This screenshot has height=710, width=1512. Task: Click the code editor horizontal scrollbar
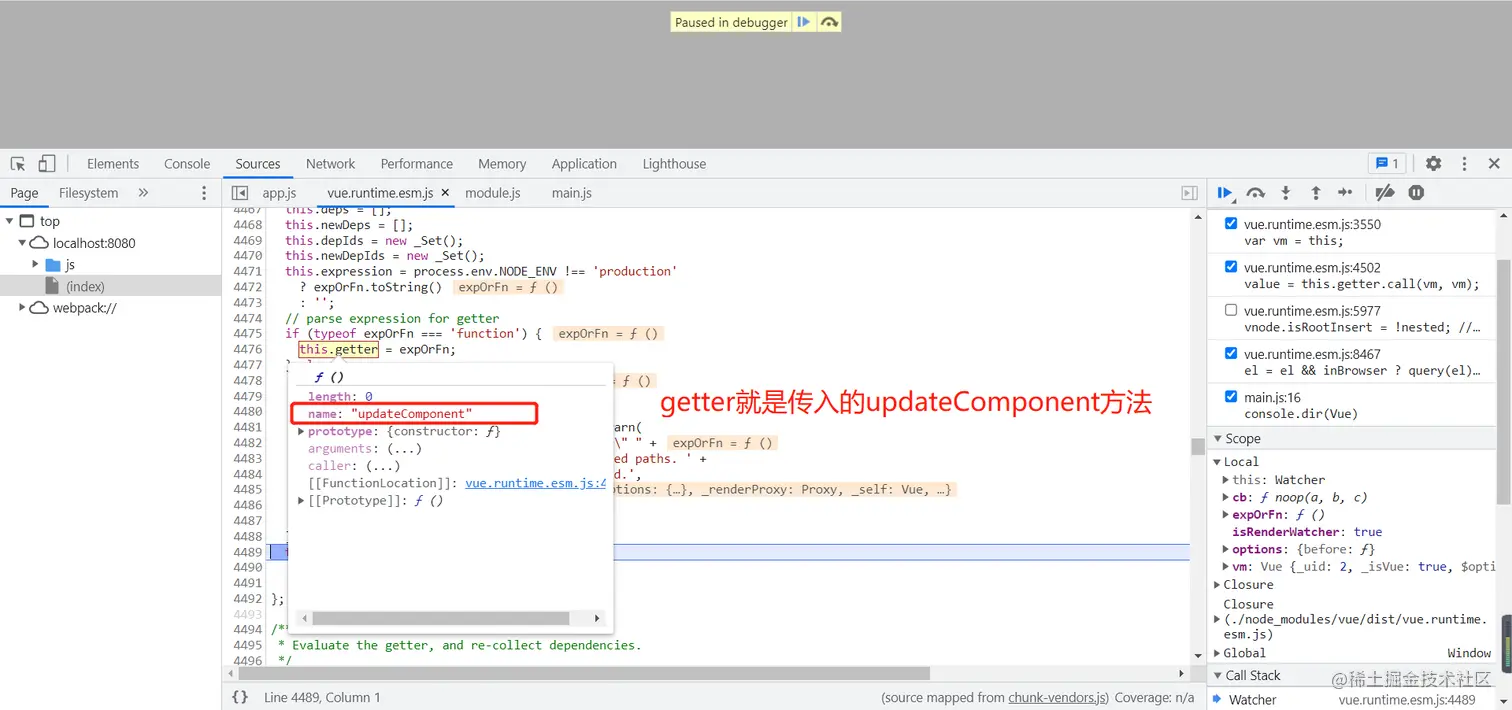click(582, 674)
